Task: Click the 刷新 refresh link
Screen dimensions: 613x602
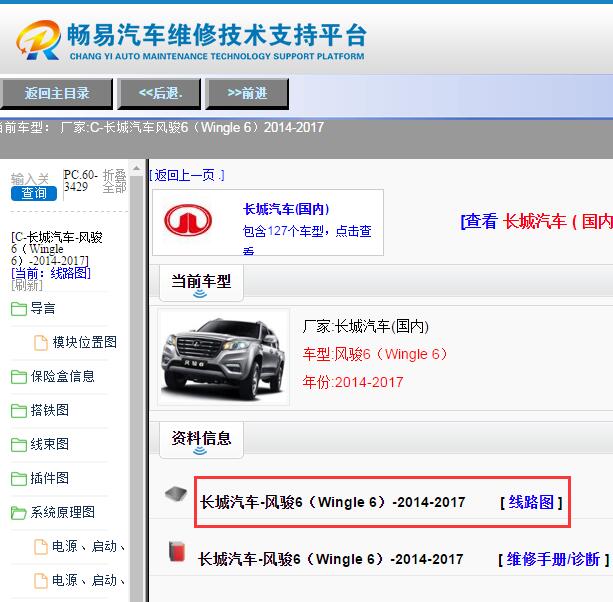Action: point(27,285)
